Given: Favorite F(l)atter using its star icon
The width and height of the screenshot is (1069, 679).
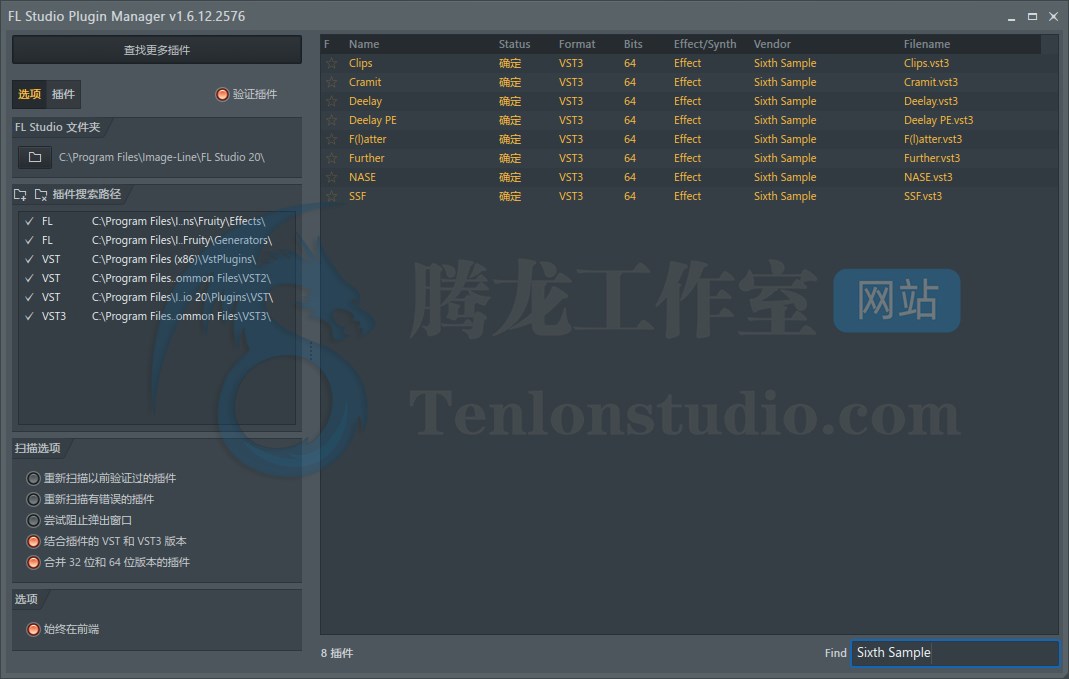Looking at the screenshot, I should point(331,140).
